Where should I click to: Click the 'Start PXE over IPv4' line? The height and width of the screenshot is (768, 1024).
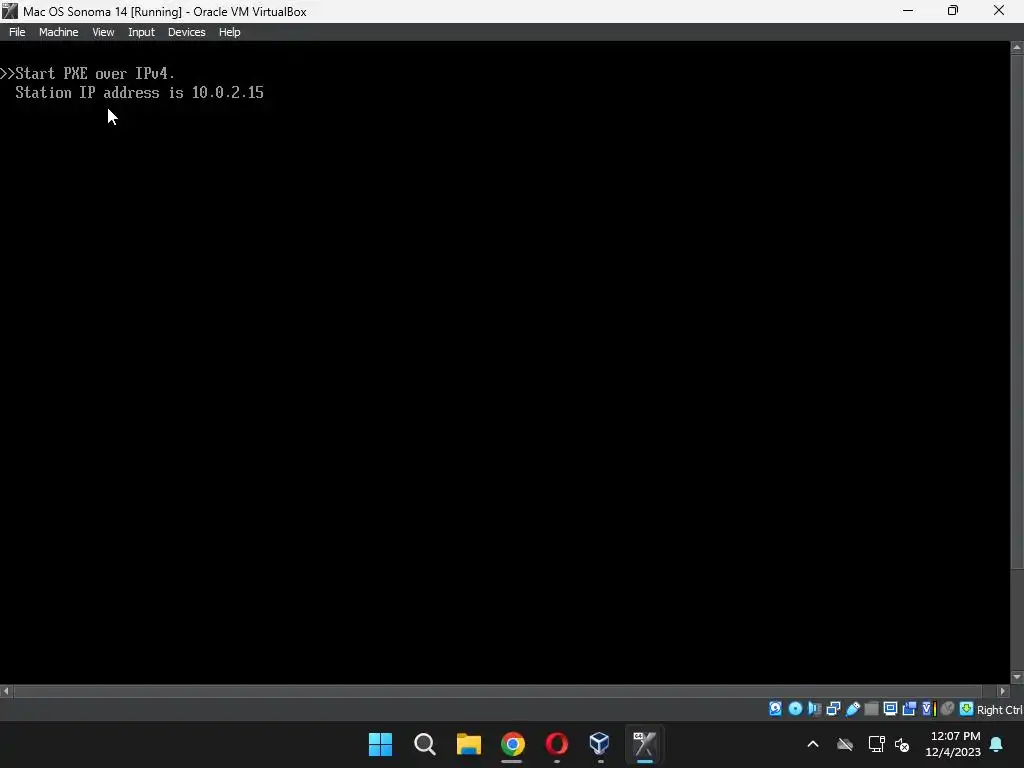tap(88, 73)
